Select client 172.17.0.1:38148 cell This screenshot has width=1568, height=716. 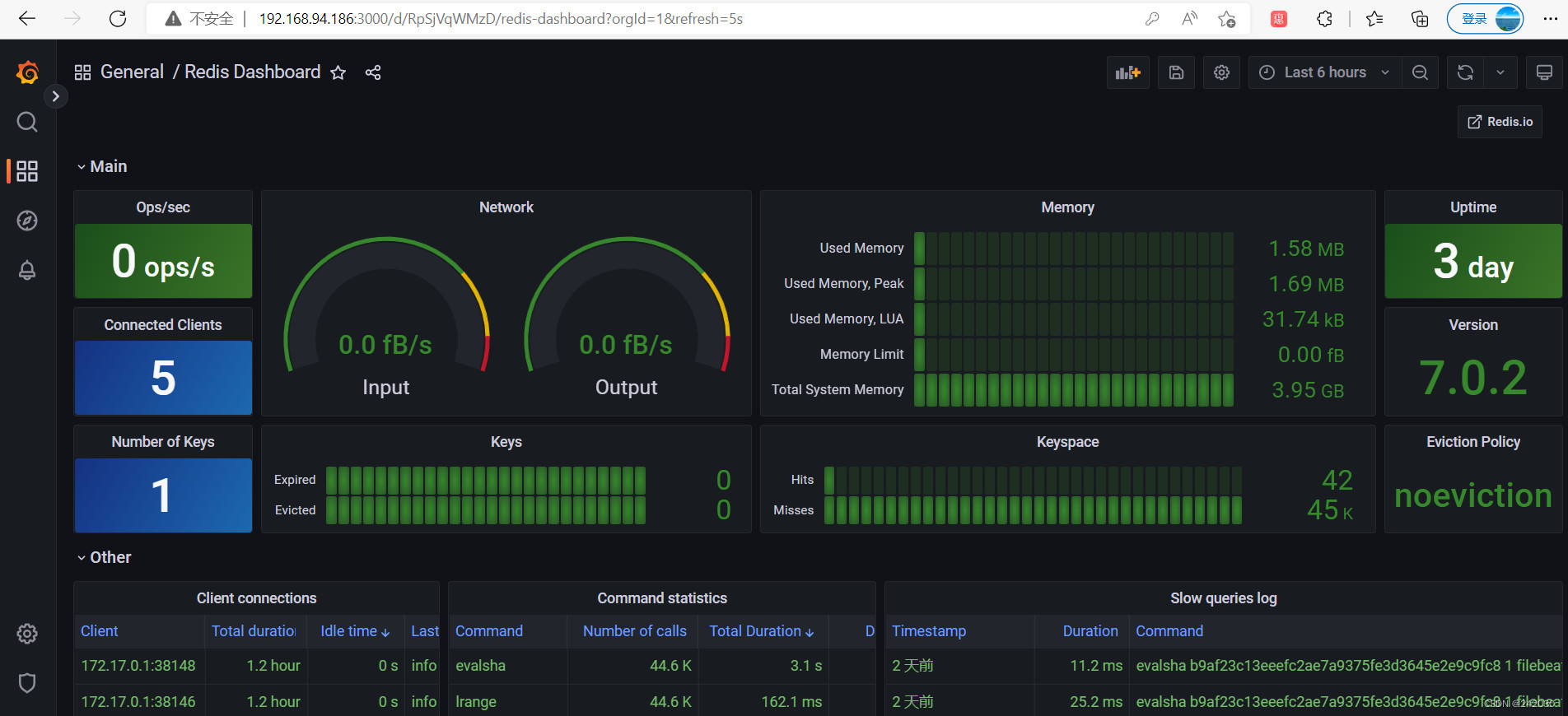tap(138, 666)
